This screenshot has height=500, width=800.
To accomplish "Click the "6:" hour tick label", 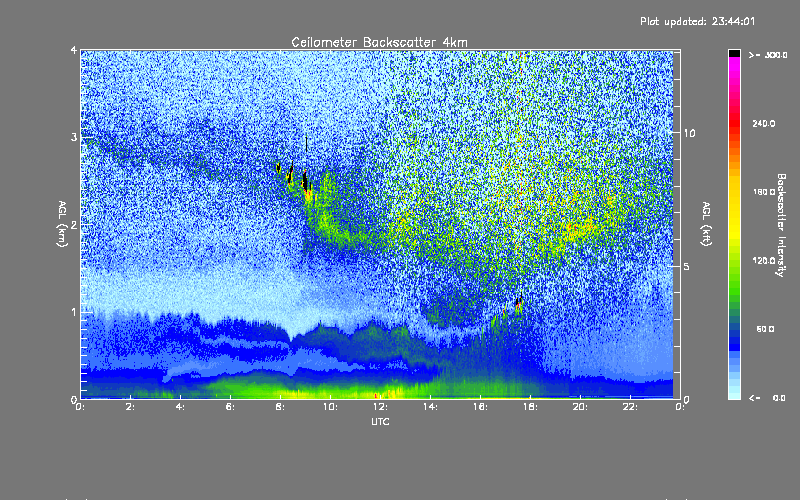I will point(231,407).
